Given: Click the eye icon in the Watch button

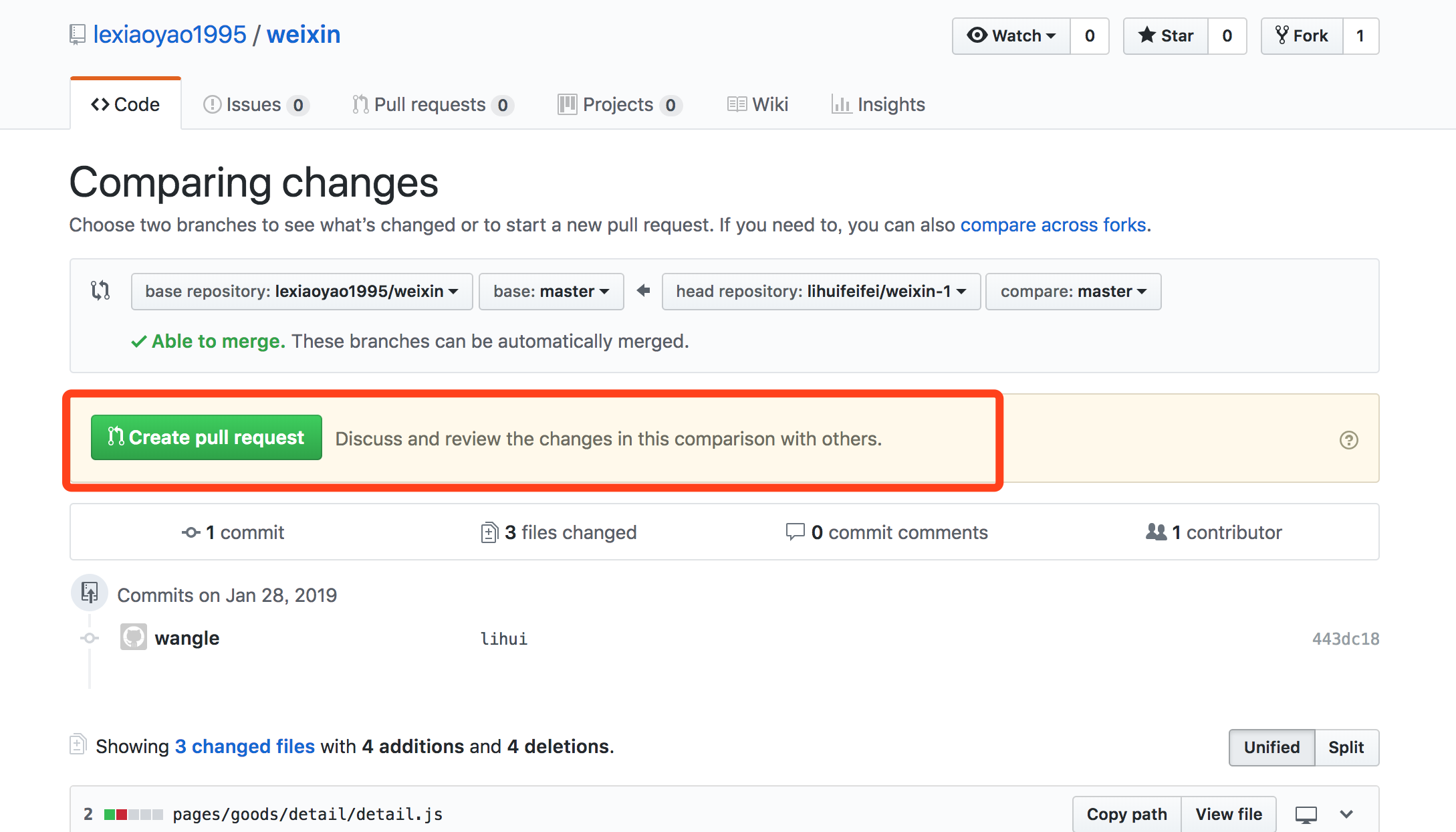Looking at the screenshot, I should 977,35.
